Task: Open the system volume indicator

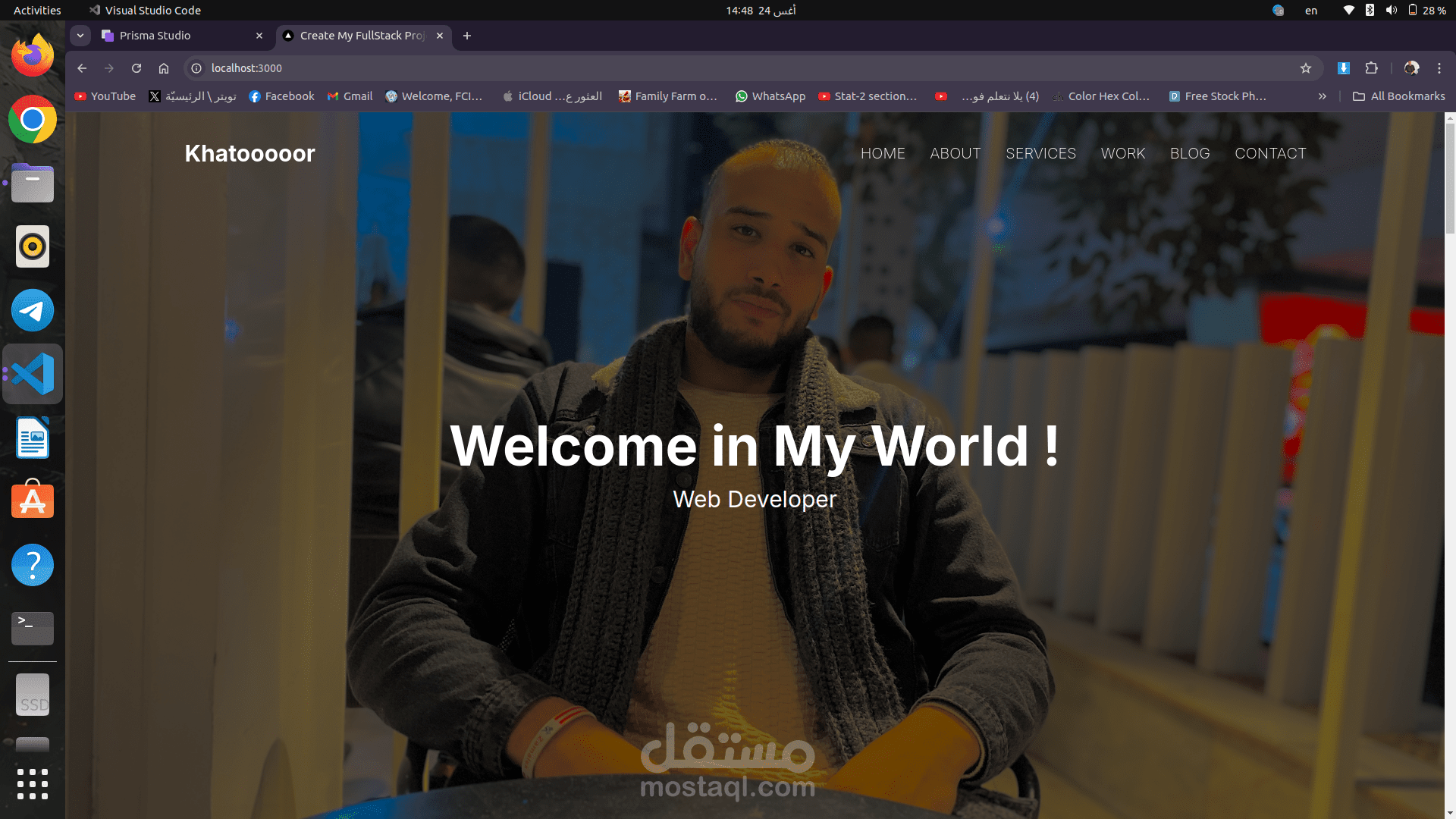Action: (1391, 11)
